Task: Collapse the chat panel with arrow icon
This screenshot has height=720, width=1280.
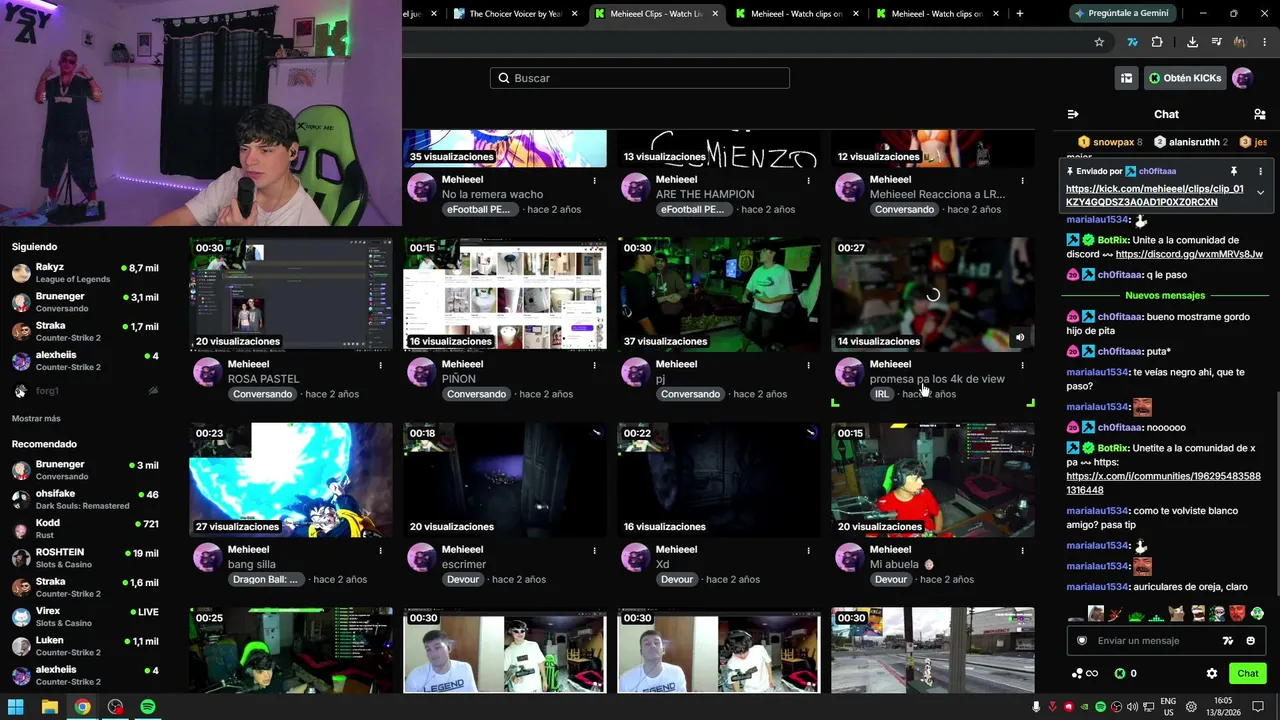Action: (1073, 114)
